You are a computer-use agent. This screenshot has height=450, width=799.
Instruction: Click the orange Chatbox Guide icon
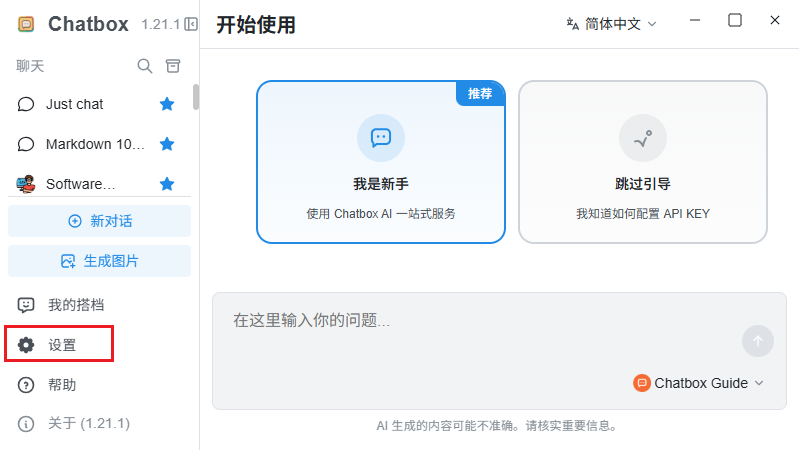click(642, 383)
